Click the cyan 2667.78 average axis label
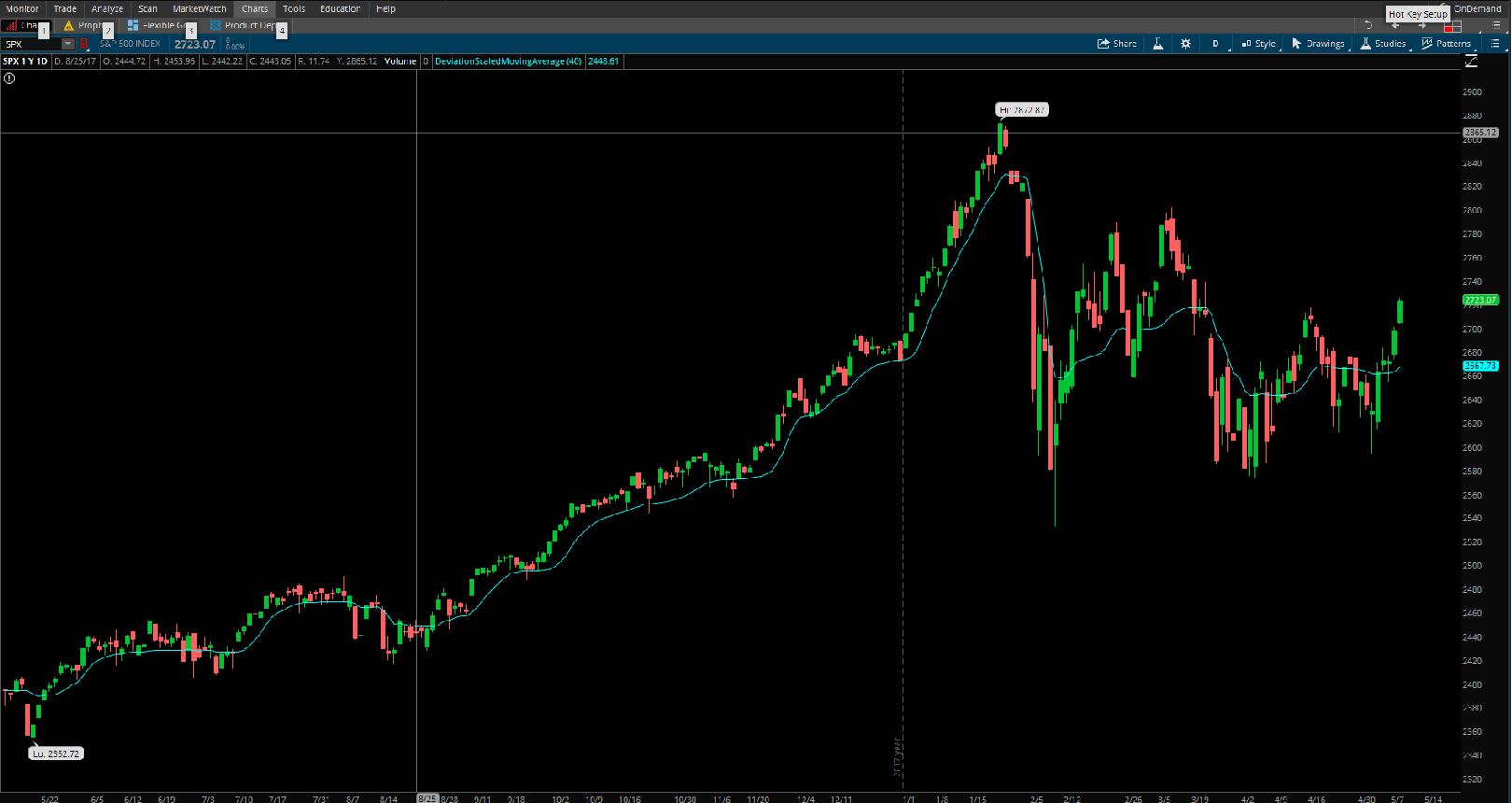The height and width of the screenshot is (803, 1512). click(1480, 366)
